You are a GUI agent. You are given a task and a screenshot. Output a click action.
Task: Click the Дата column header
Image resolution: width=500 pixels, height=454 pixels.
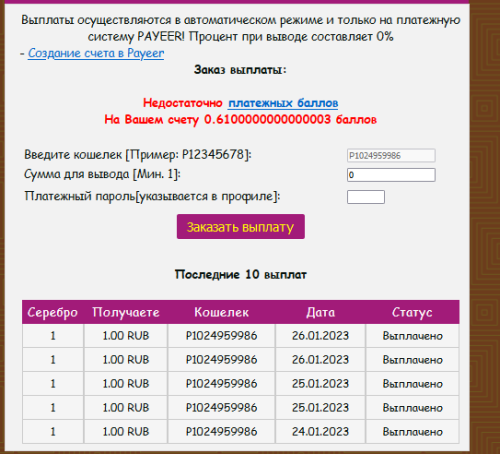[320, 312]
